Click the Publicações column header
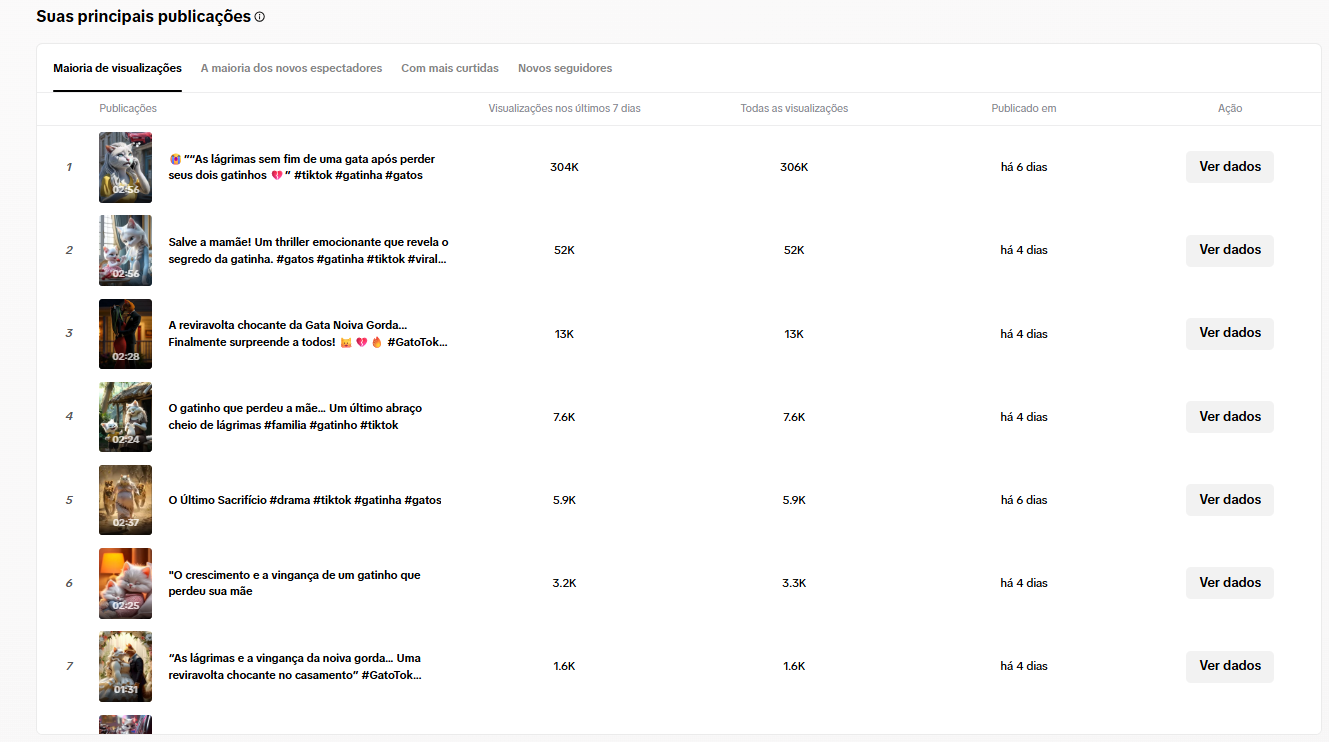This screenshot has width=1329, height=742. click(x=128, y=108)
